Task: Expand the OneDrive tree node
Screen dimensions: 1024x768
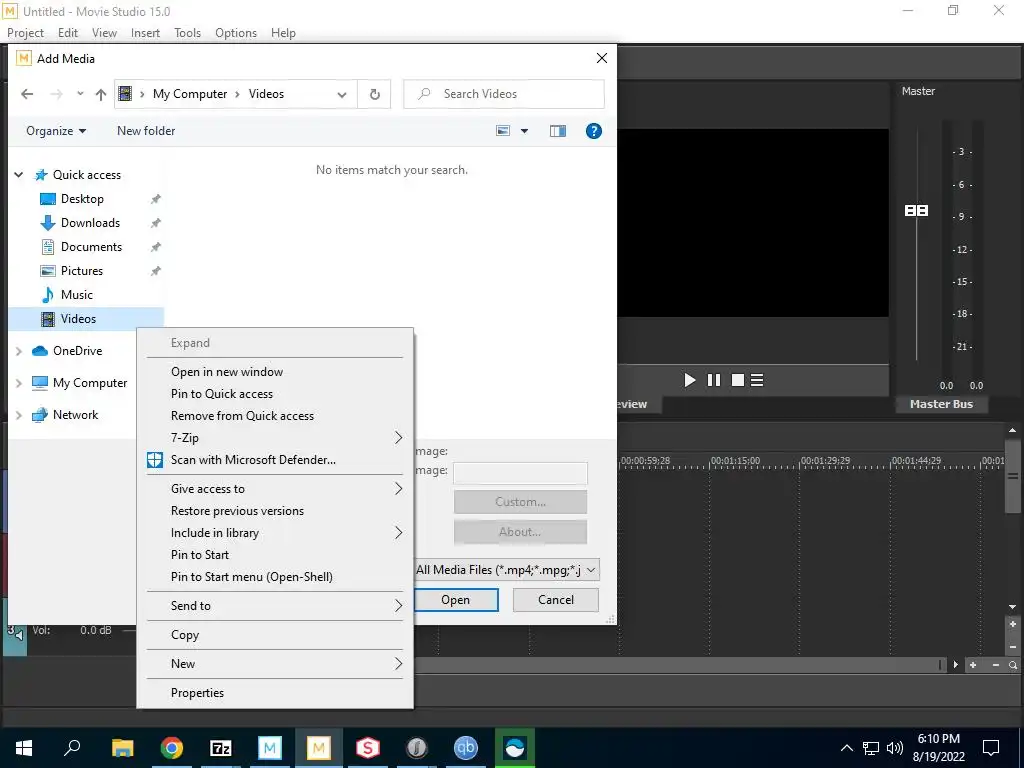Action: click(x=19, y=351)
